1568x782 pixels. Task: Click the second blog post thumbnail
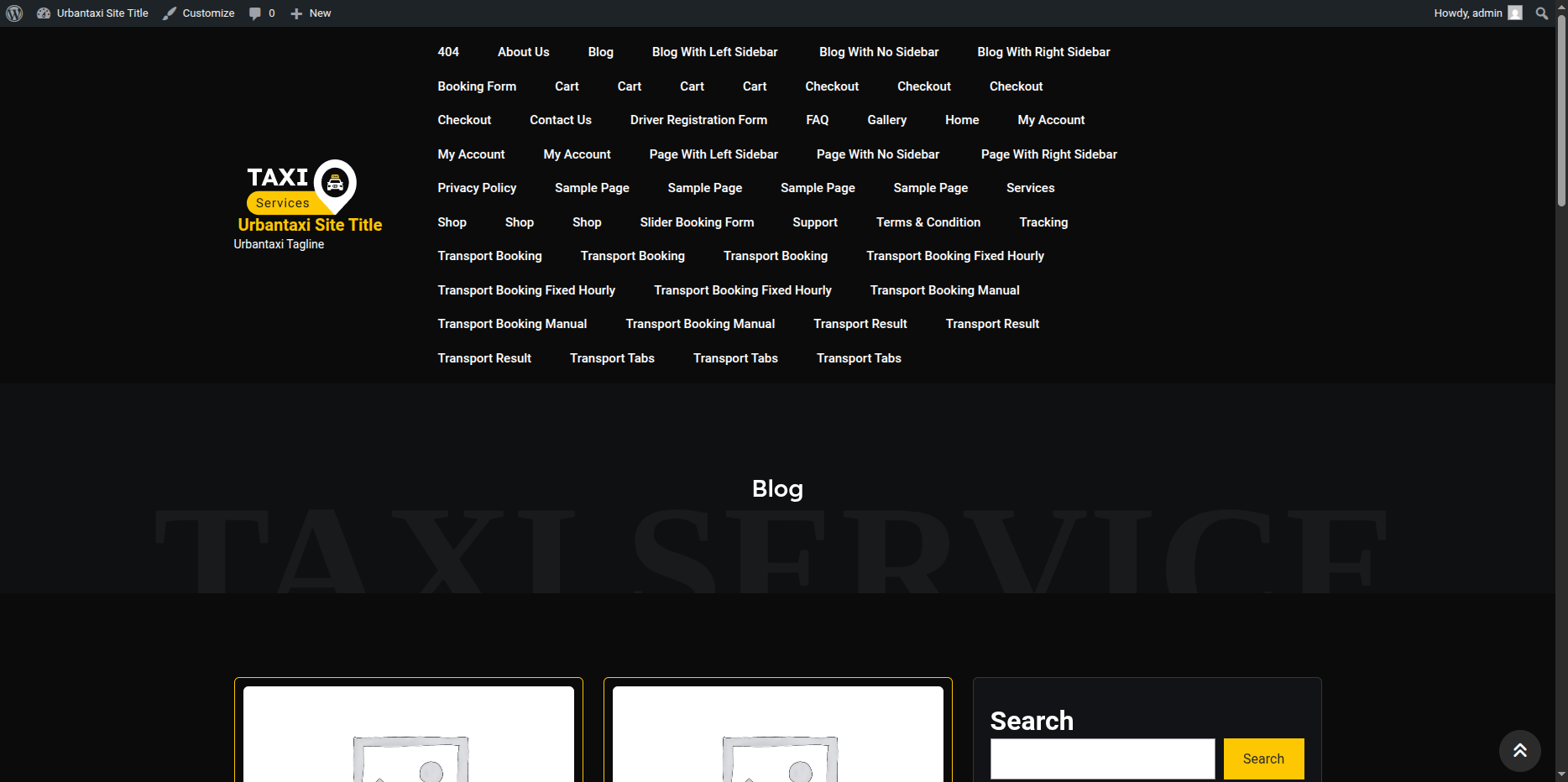click(x=778, y=734)
